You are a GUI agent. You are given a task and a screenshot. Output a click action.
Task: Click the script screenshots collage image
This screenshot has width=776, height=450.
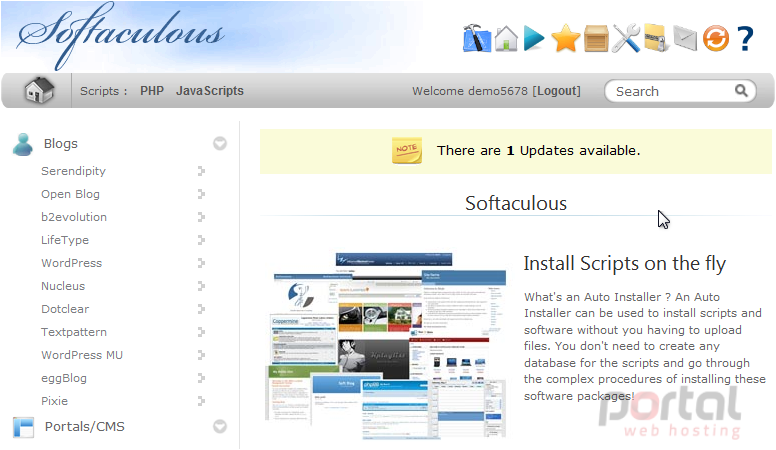pos(386,346)
